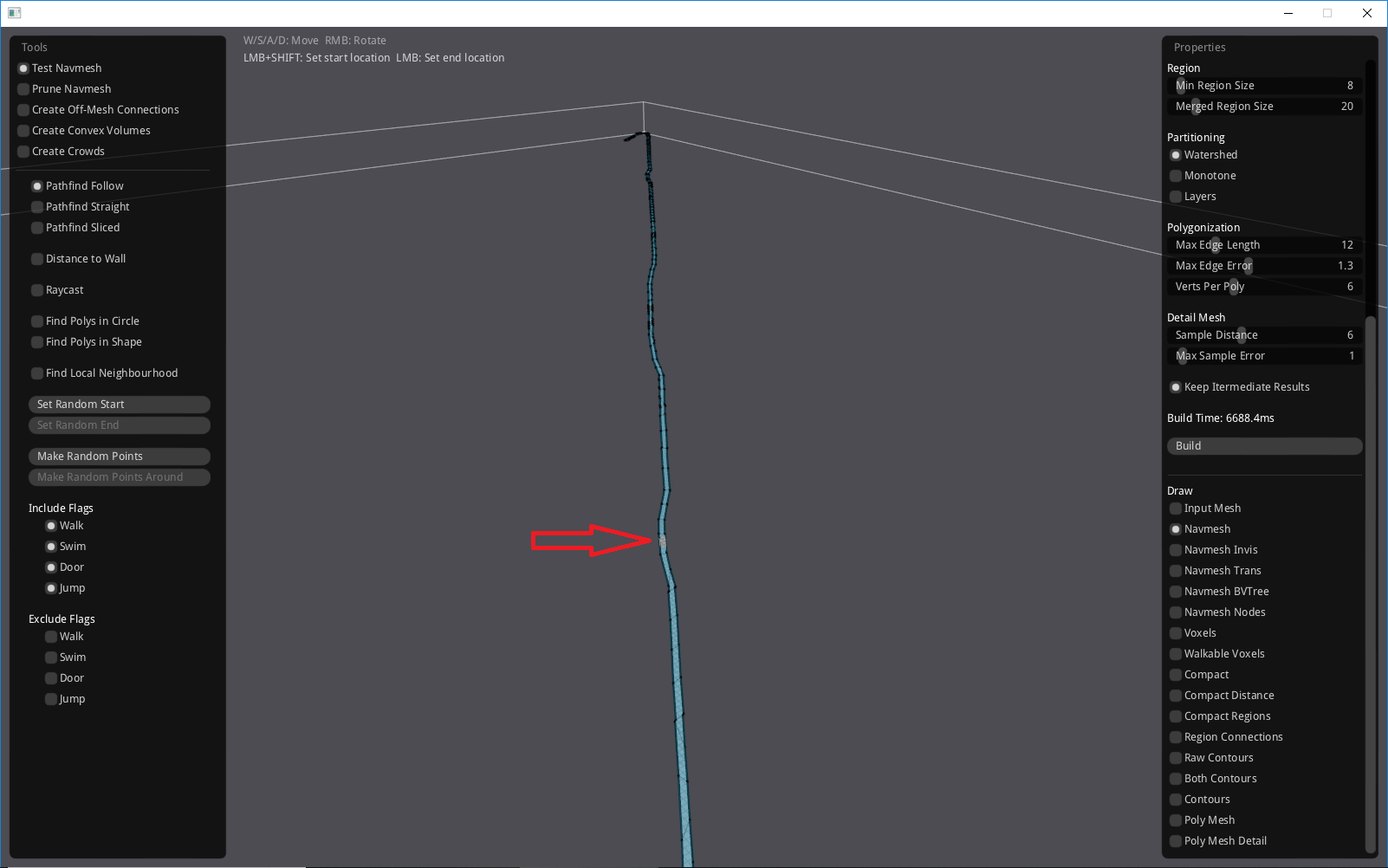
Task: Select Layers partitioning method
Action: [x=1176, y=196]
